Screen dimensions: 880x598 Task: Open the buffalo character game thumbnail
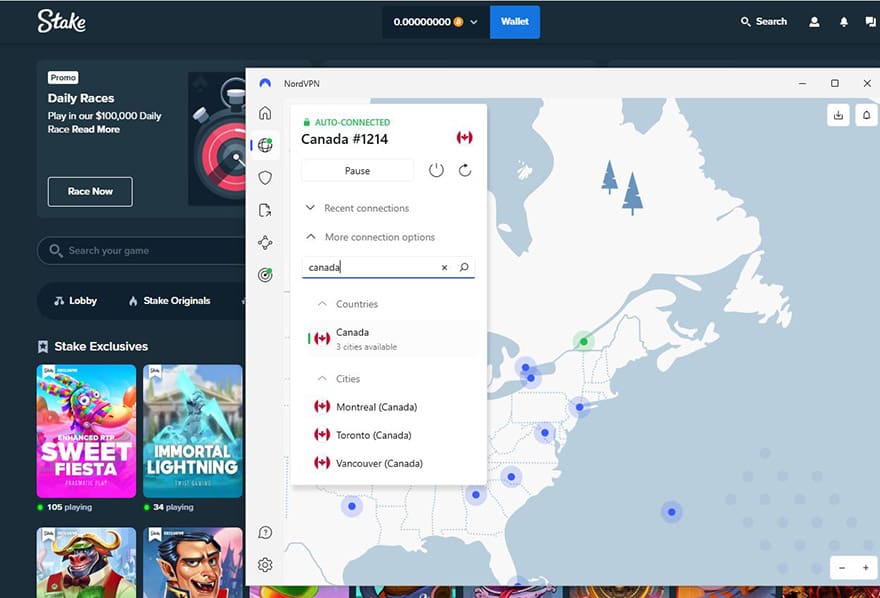click(x=86, y=562)
